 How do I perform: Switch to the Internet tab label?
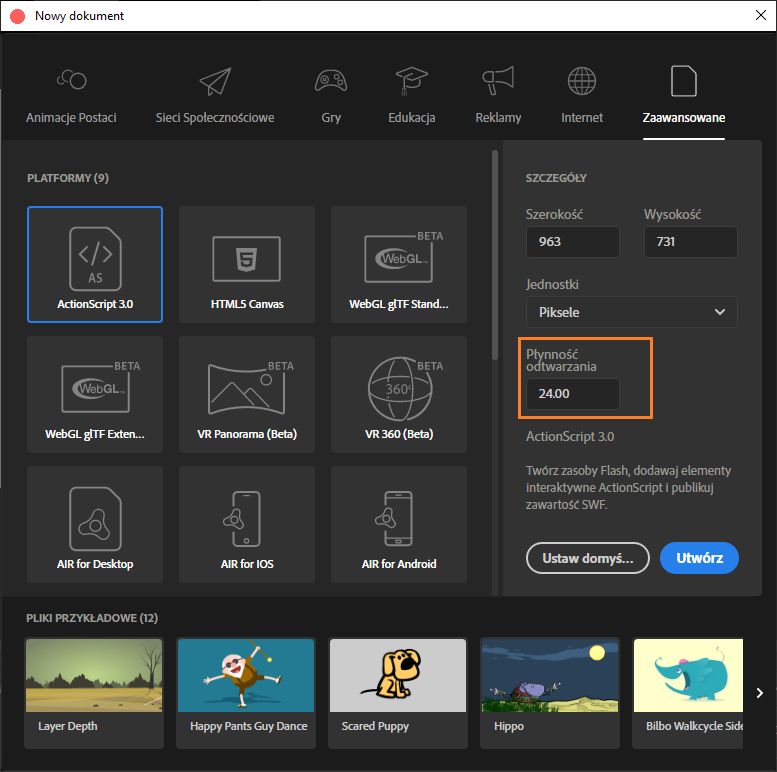pyautogui.click(x=582, y=117)
